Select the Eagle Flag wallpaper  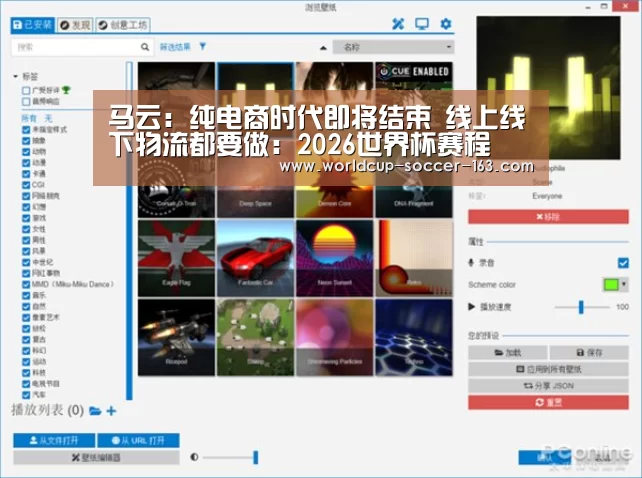click(176, 258)
